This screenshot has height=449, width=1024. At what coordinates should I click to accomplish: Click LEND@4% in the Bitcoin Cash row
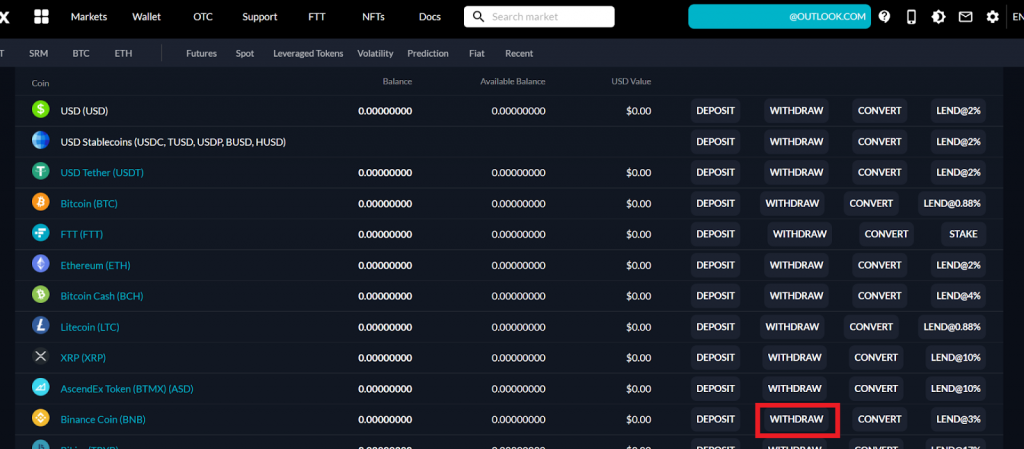[958, 296]
